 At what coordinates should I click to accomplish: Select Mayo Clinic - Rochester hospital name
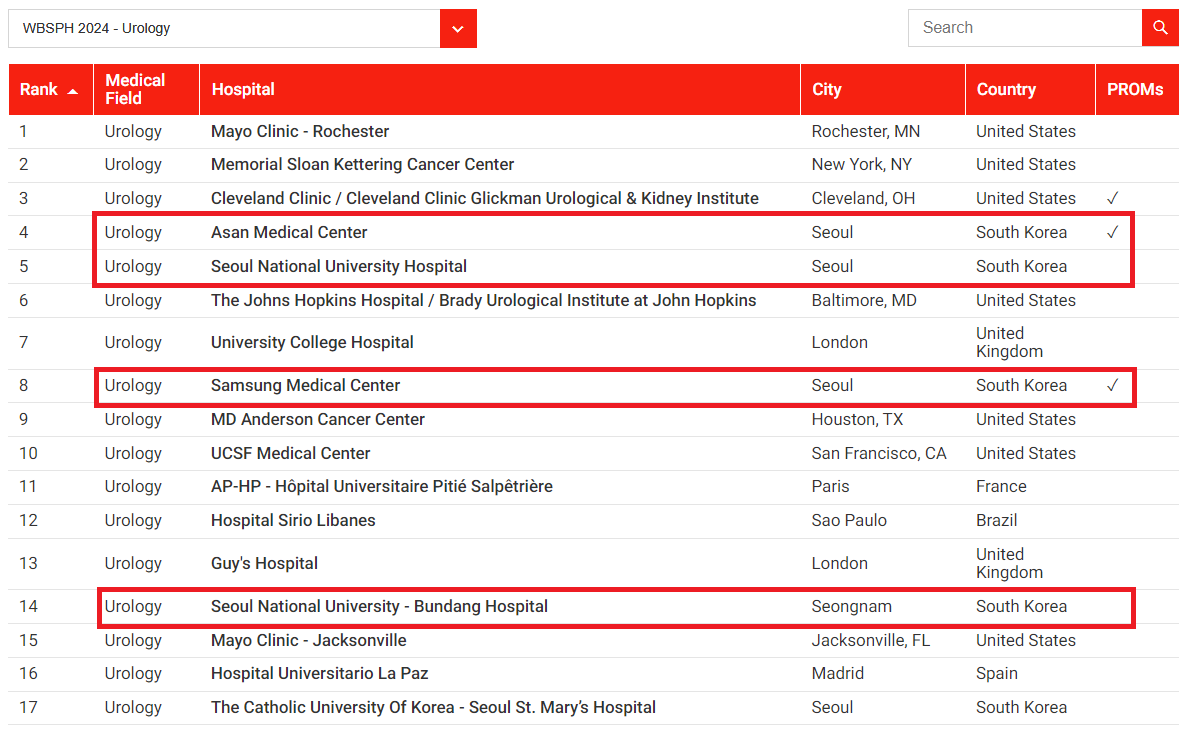[x=300, y=132]
